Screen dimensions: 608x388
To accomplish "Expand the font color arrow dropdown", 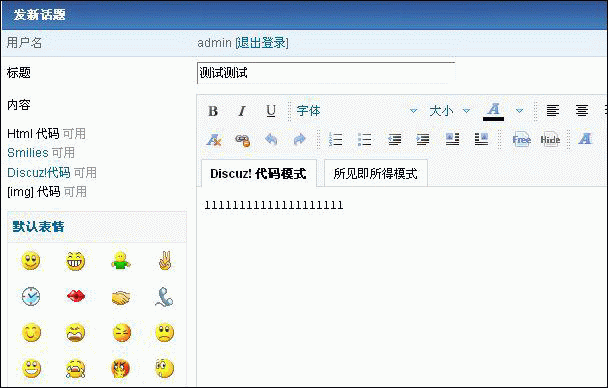I will click(520, 111).
